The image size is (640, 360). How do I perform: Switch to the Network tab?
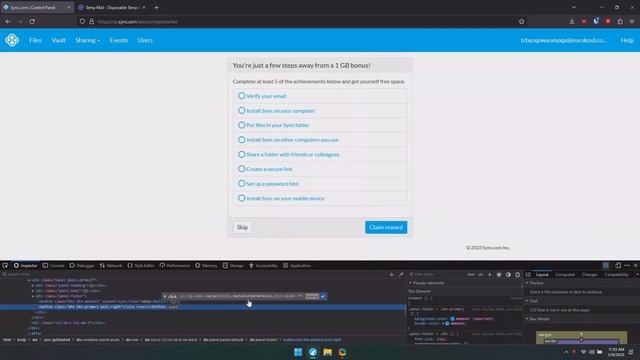coord(111,265)
